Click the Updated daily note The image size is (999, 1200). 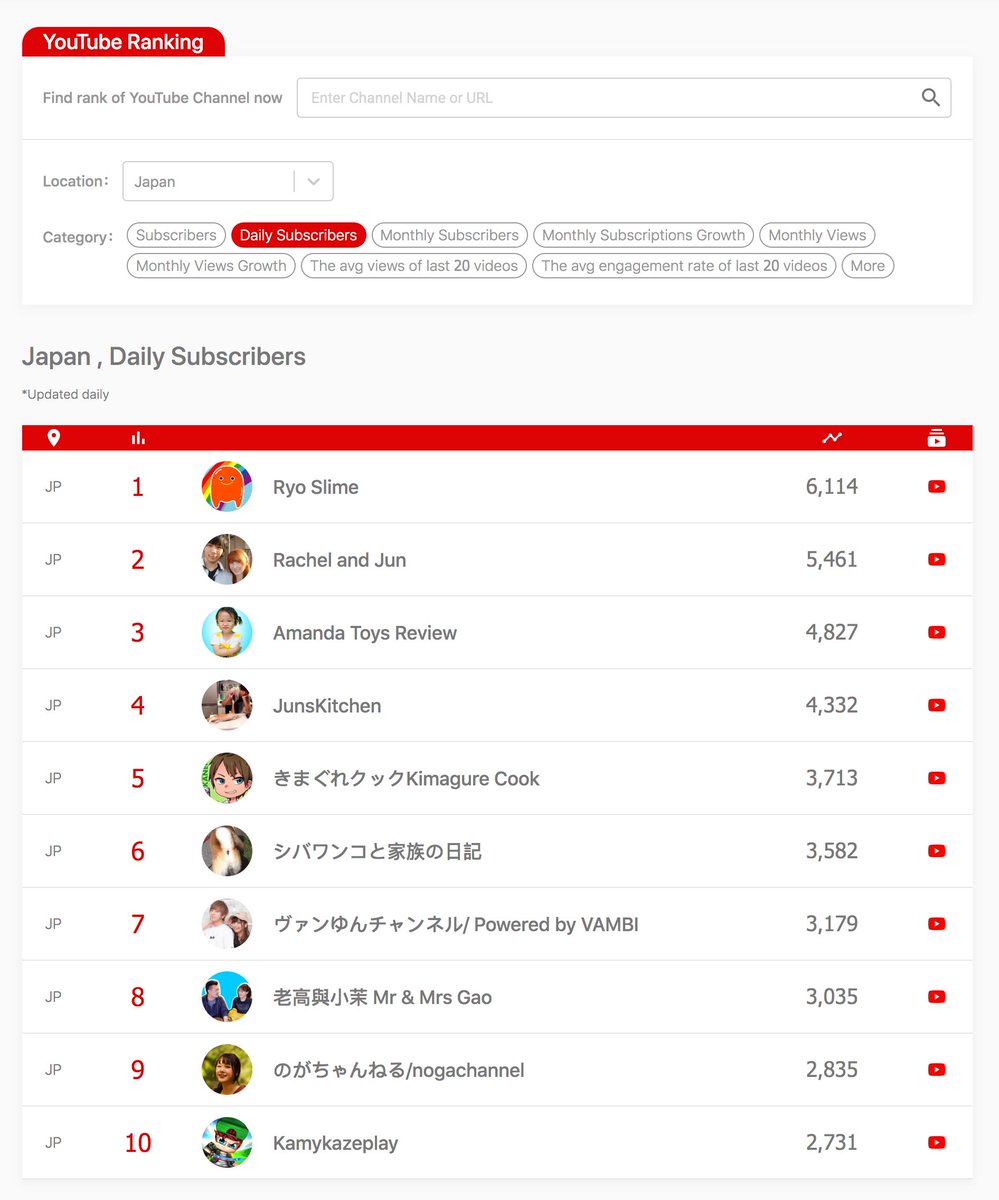[x=66, y=395]
